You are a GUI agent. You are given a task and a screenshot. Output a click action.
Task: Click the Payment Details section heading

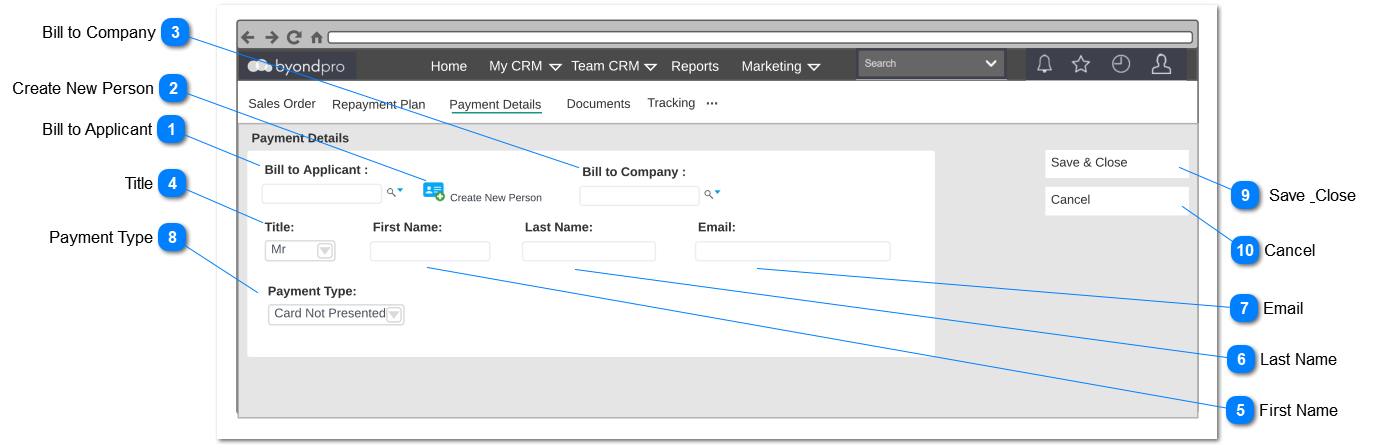pyautogui.click(x=300, y=138)
